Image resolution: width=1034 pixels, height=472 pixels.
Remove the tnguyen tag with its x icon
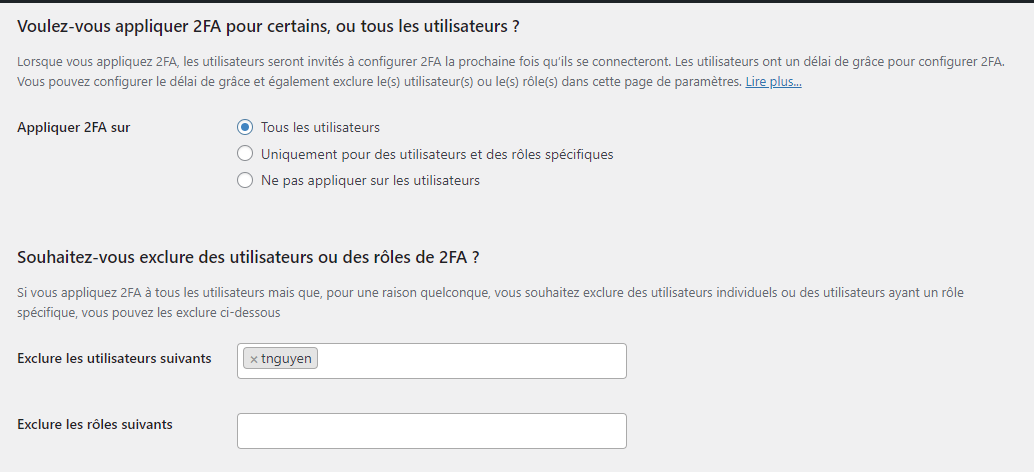coord(254,360)
